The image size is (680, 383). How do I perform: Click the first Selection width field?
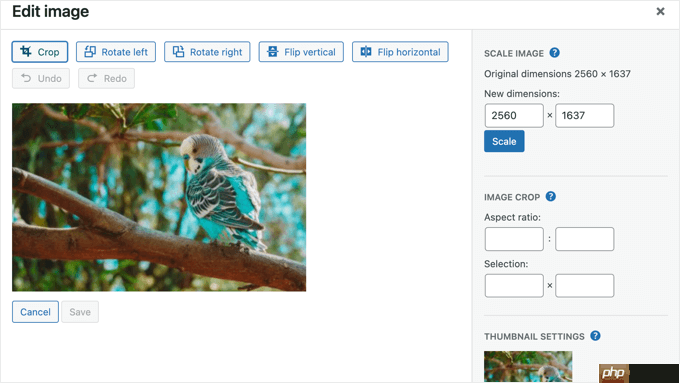pyautogui.click(x=514, y=285)
